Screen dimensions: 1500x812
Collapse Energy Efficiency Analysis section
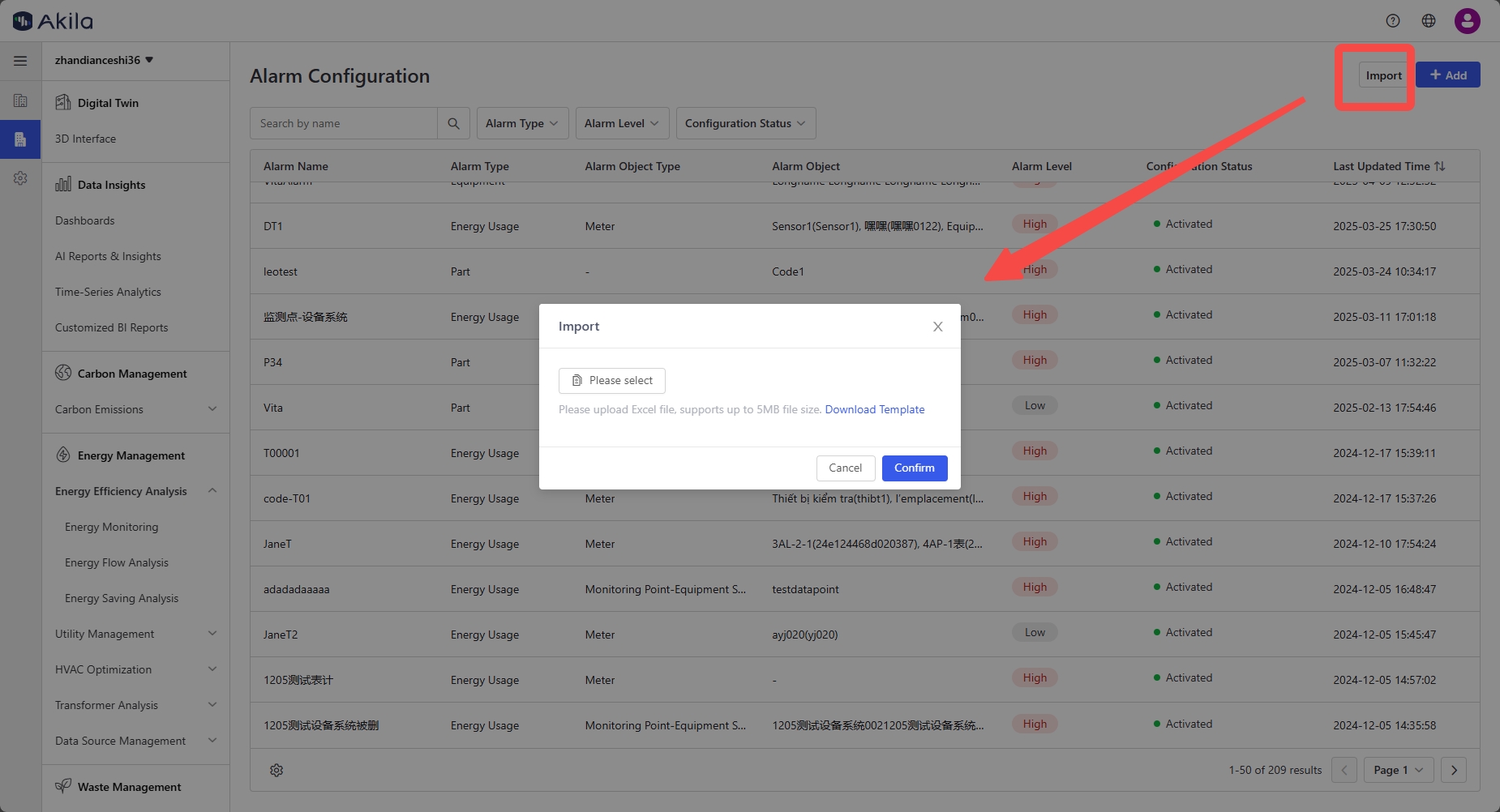212,491
